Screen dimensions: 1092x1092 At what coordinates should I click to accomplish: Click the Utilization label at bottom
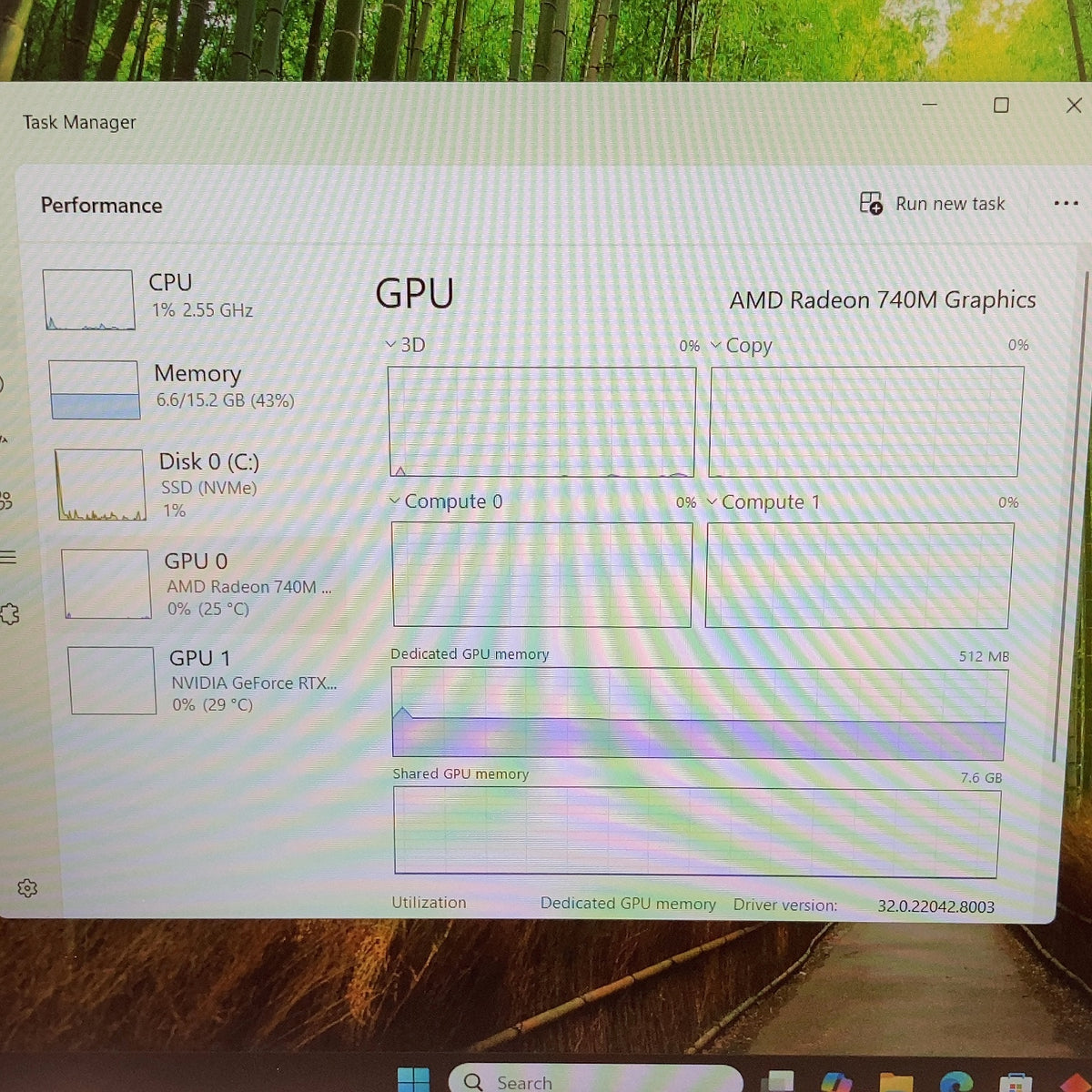(429, 903)
